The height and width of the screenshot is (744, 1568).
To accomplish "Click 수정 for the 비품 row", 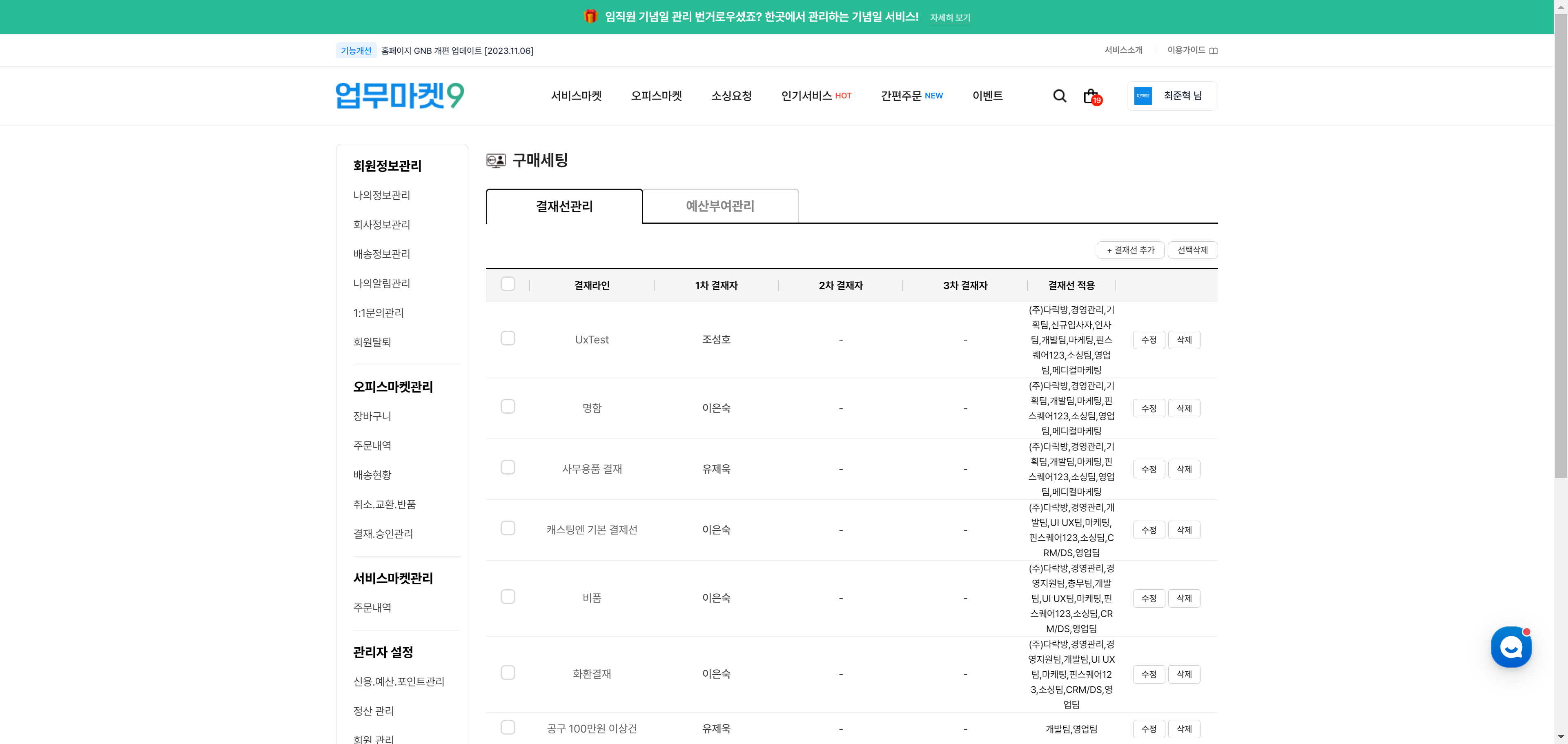I will (1149, 598).
